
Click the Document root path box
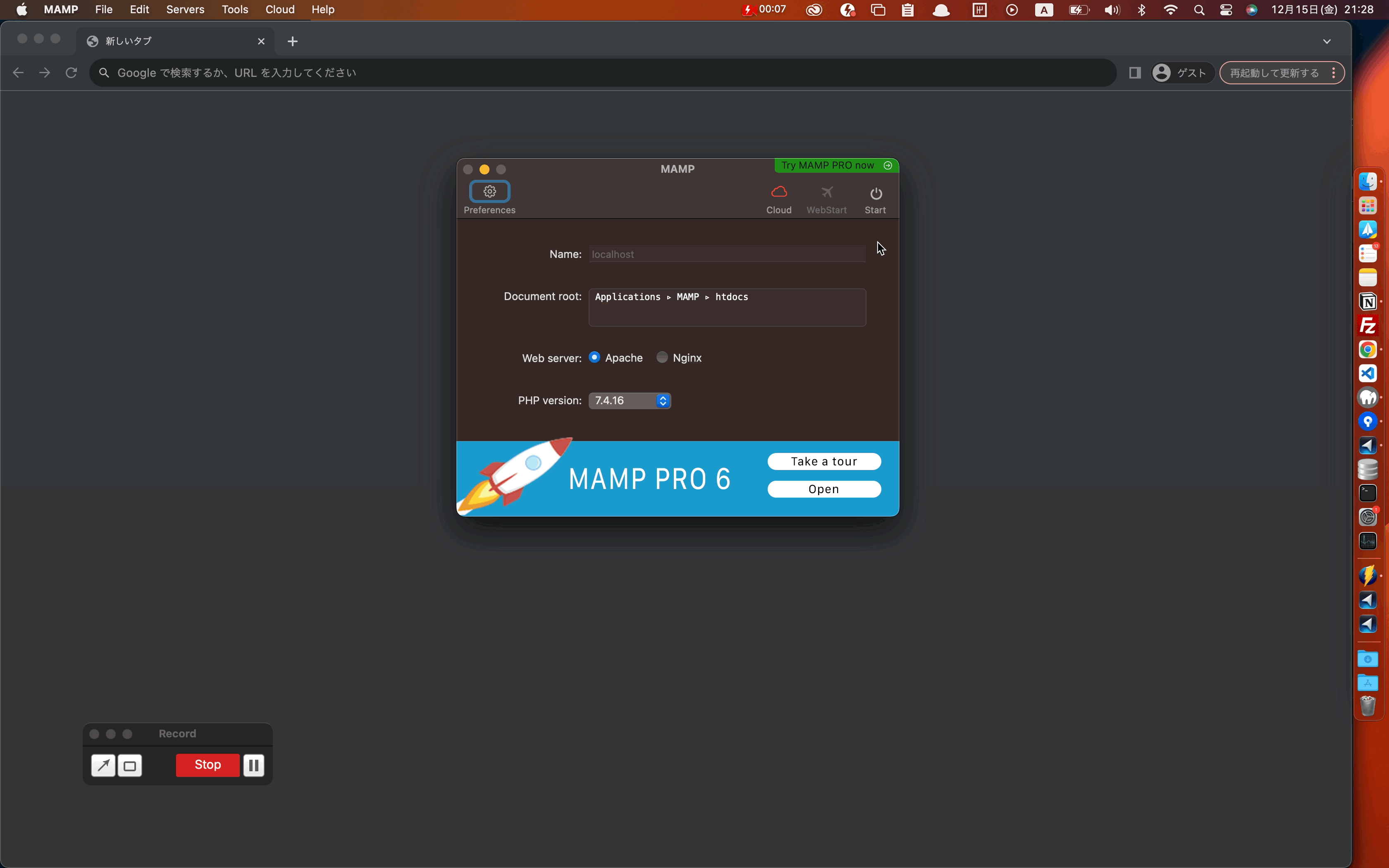click(x=727, y=308)
